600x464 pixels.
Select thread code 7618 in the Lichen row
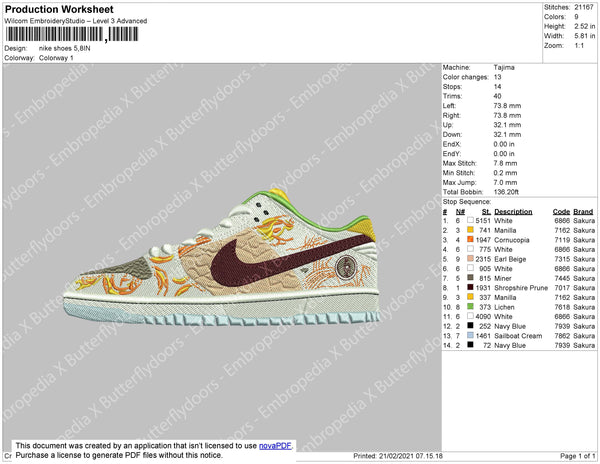coord(562,307)
